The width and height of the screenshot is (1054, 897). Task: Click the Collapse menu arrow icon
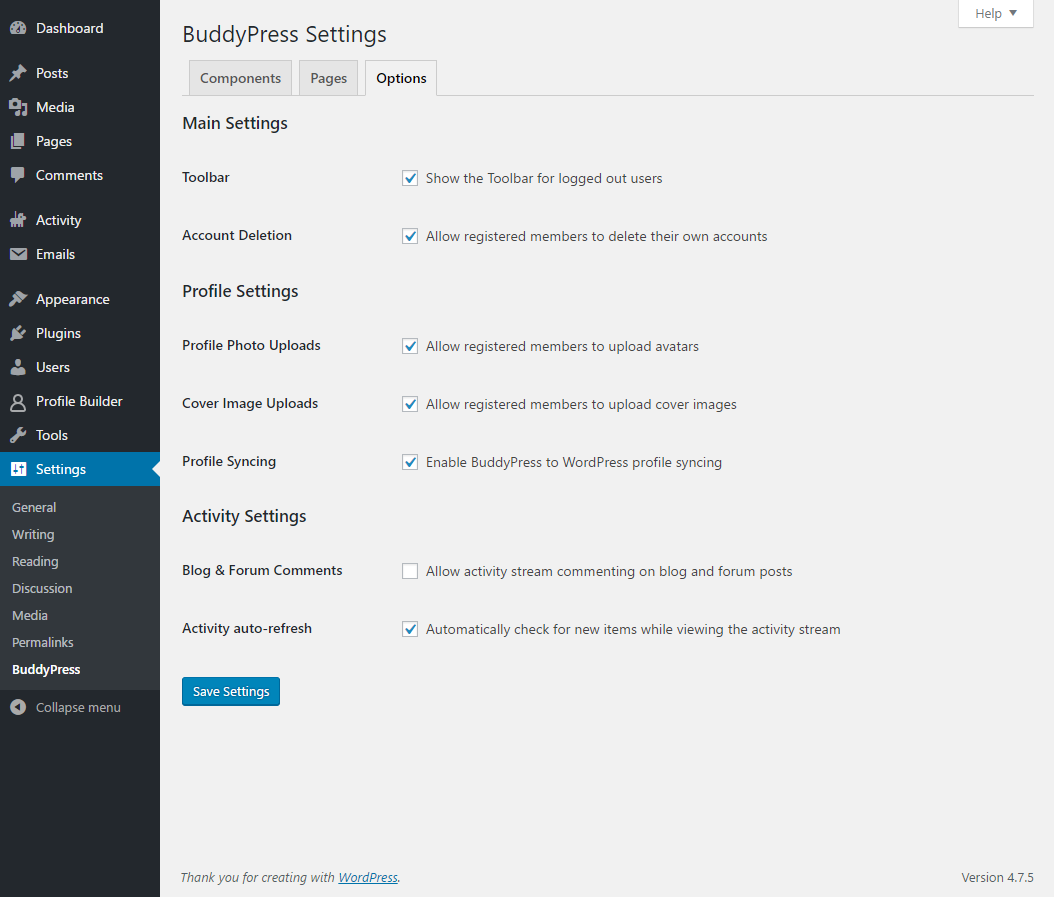click(18, 707)
